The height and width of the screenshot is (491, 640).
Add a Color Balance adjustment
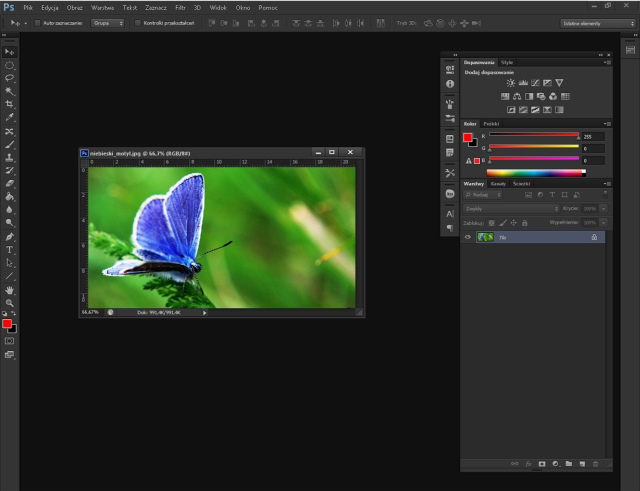[517, 96]
